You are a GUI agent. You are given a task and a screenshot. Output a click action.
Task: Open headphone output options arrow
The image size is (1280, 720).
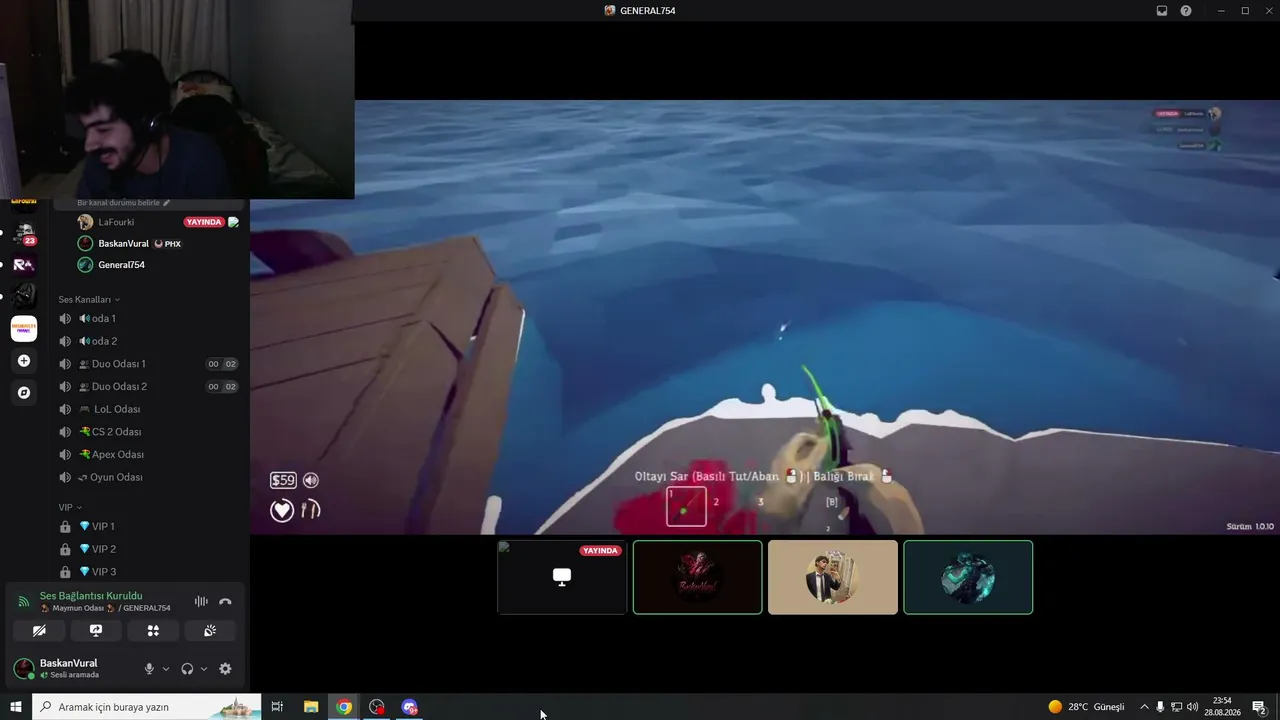[204, 669]
